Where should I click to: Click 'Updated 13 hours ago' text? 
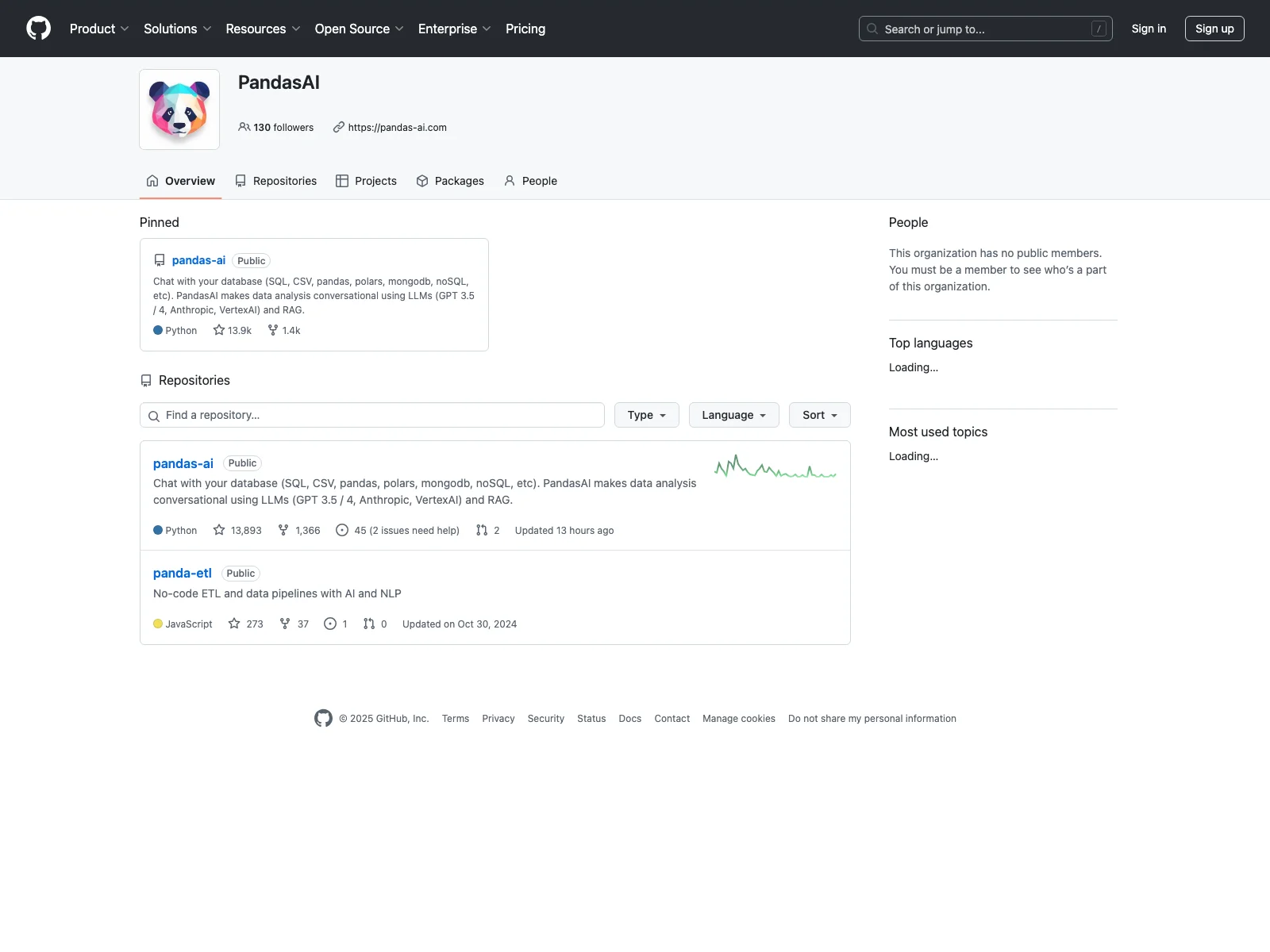(x=564, y=530)
